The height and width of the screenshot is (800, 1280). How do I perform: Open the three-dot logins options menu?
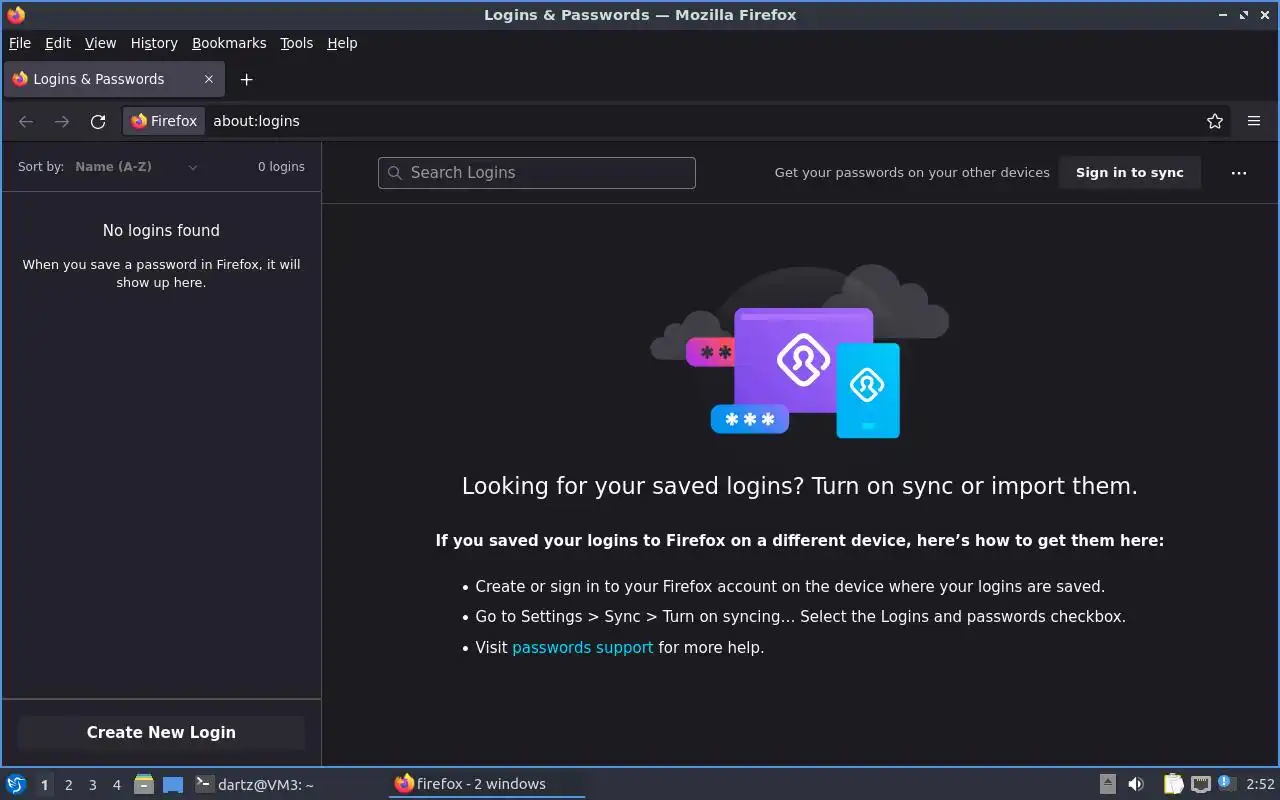[x=1239, y=173]
